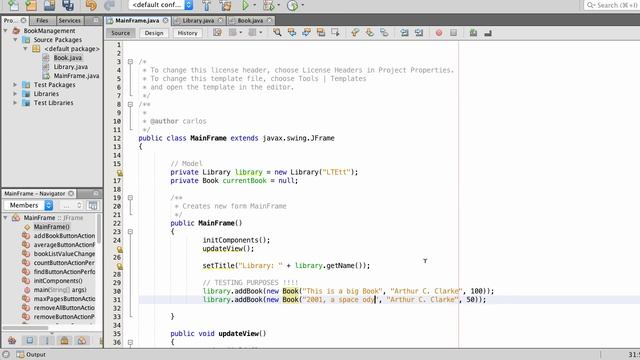The height and width of the screenshot is (360, 640).
Task: Collapse the MainFrame class in Navigator
Action: (x=6, y=218)
